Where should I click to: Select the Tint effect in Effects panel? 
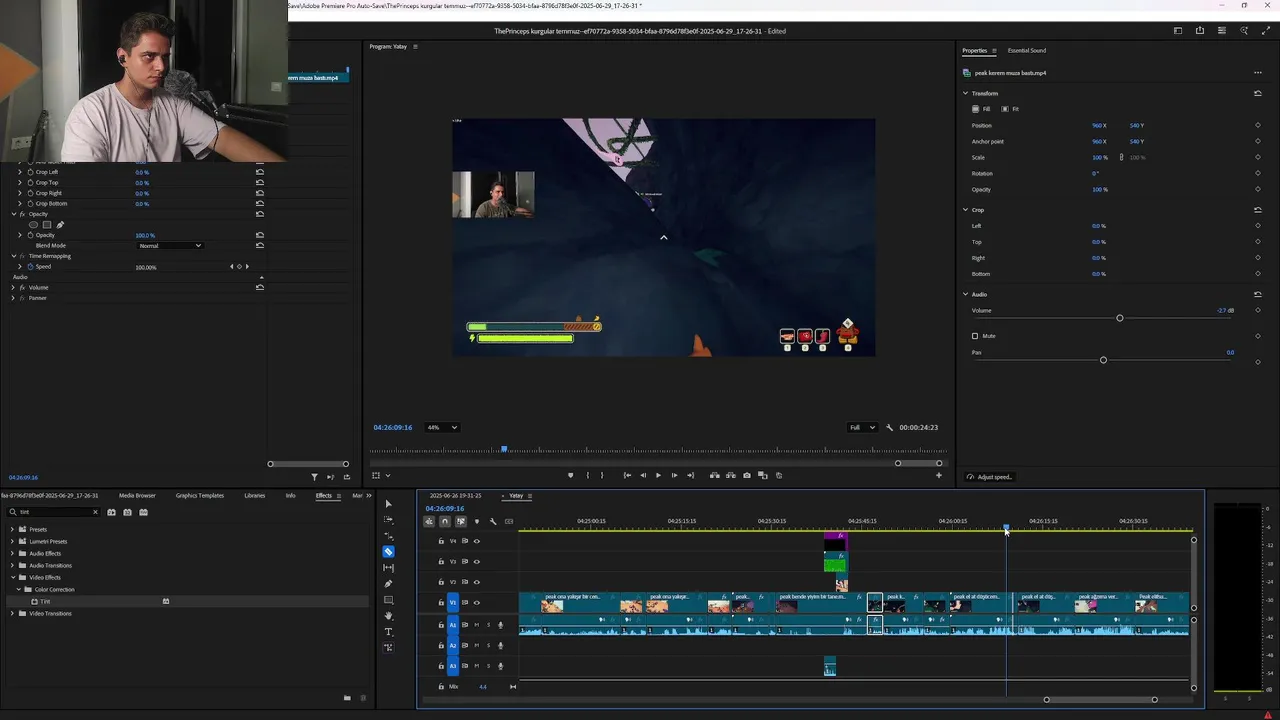click(x=45, y=601)
